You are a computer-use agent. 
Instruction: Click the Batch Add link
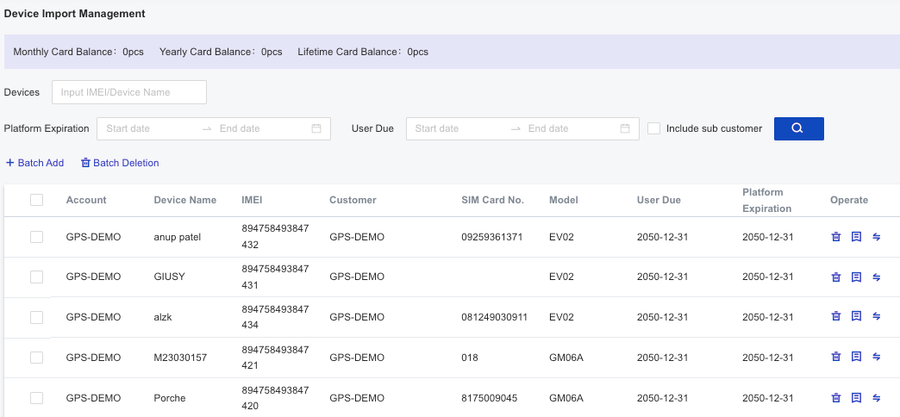point(35,163)
